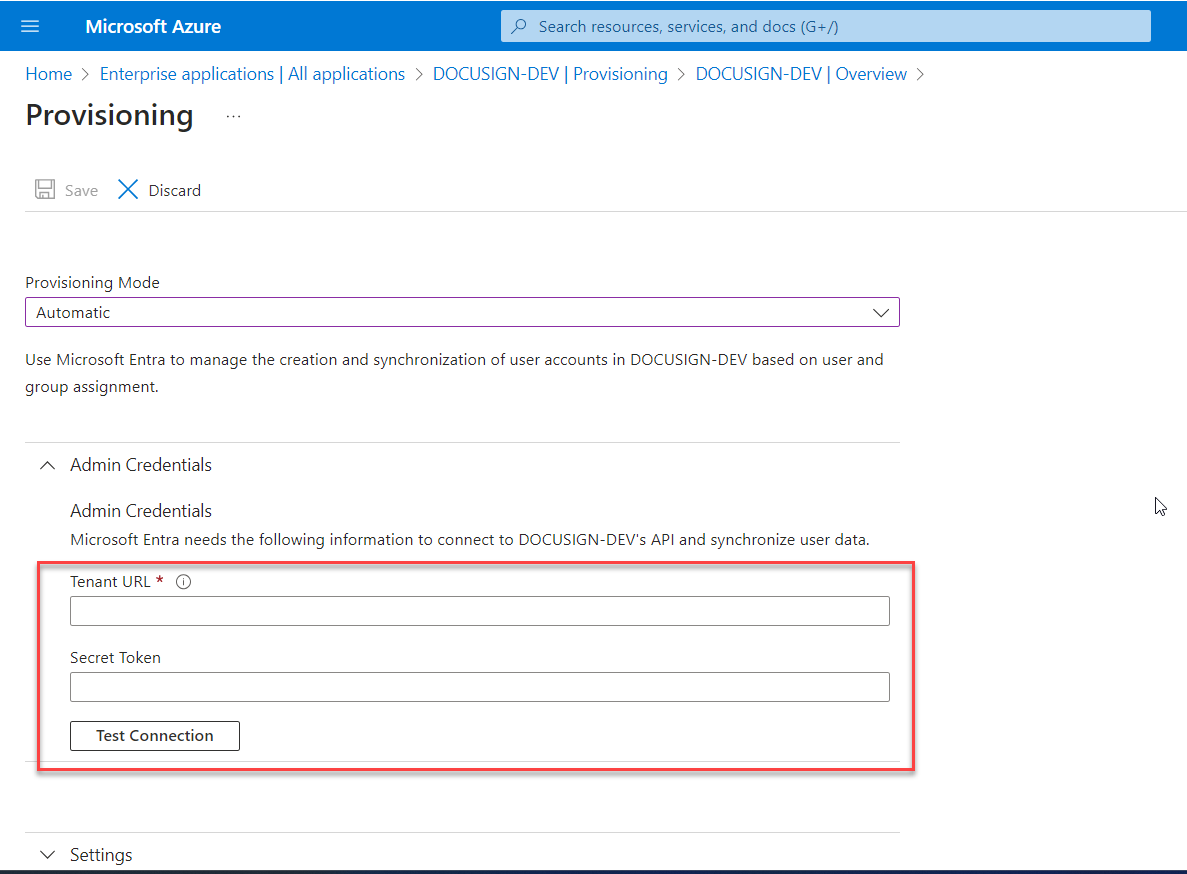Open the Provisioning Mode dropdown
The image size is (1187, 874).
click(x=462, y=312)
